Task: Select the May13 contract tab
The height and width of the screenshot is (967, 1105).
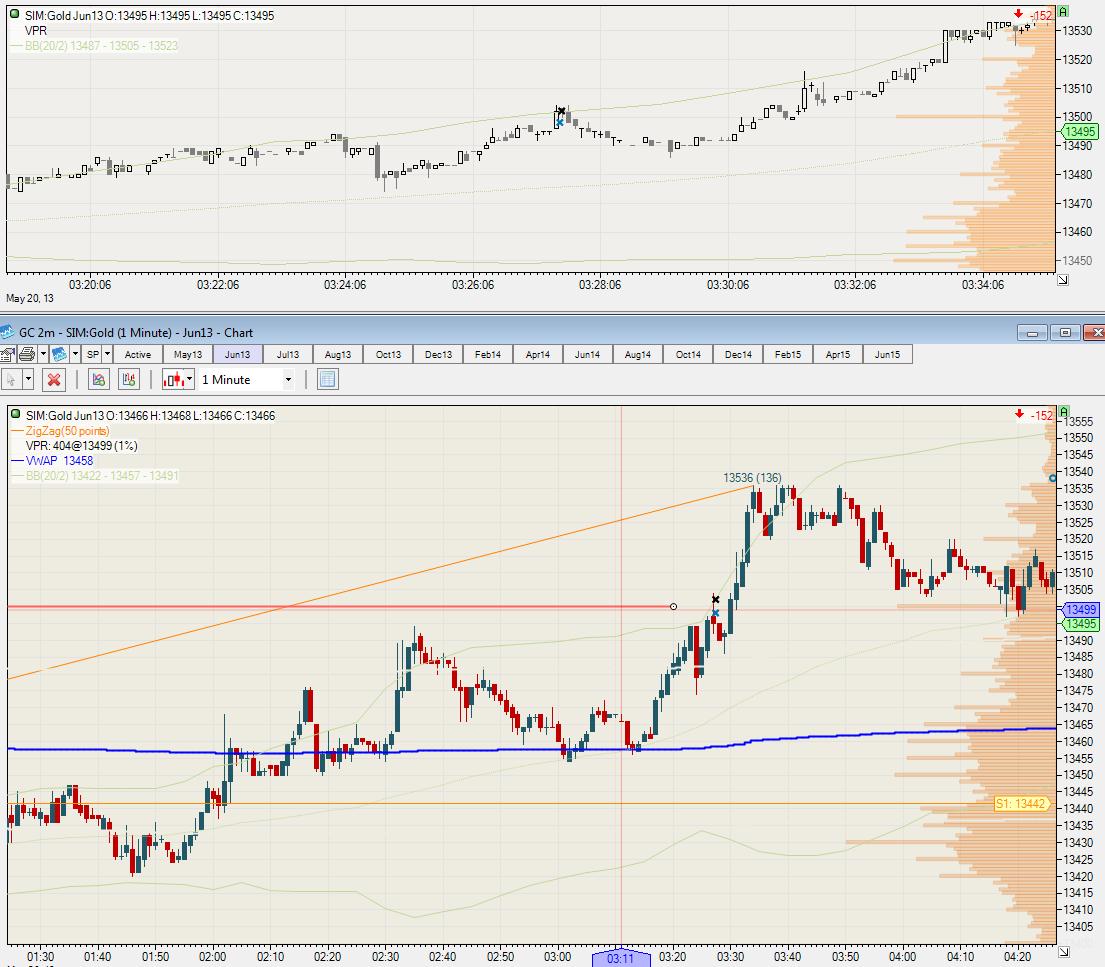Action: pos(187,354)
